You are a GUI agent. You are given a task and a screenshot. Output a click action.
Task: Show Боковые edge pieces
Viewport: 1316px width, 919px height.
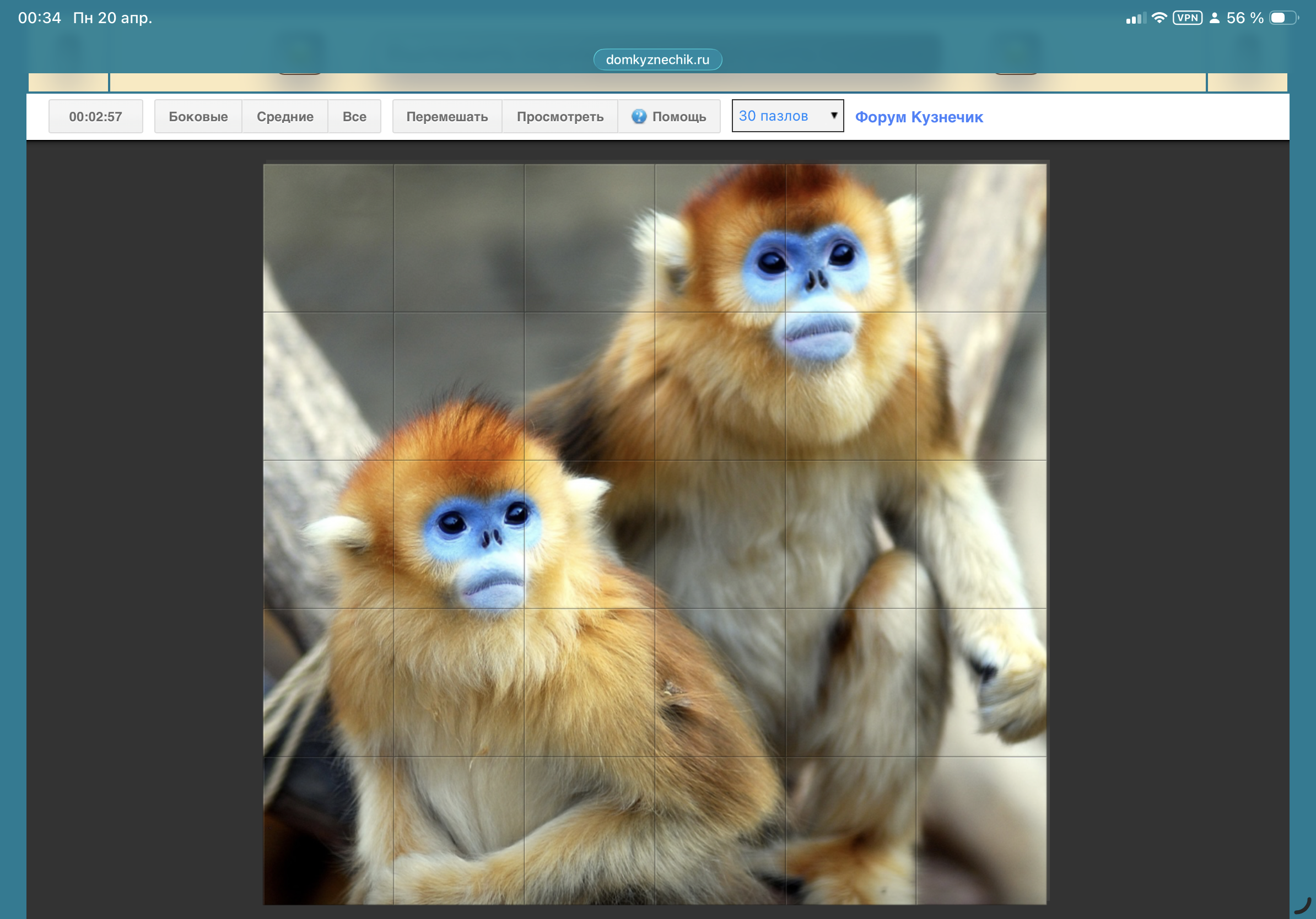(x=198, y=116)
